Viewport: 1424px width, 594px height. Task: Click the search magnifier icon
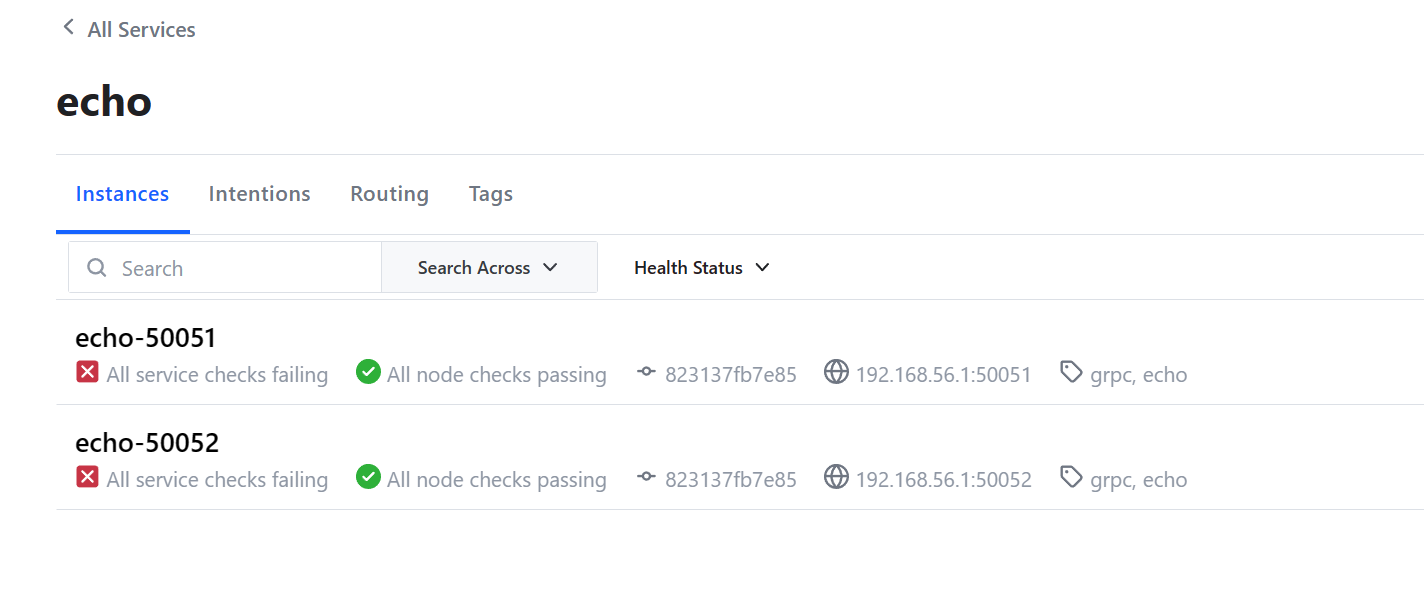[97, 268]
